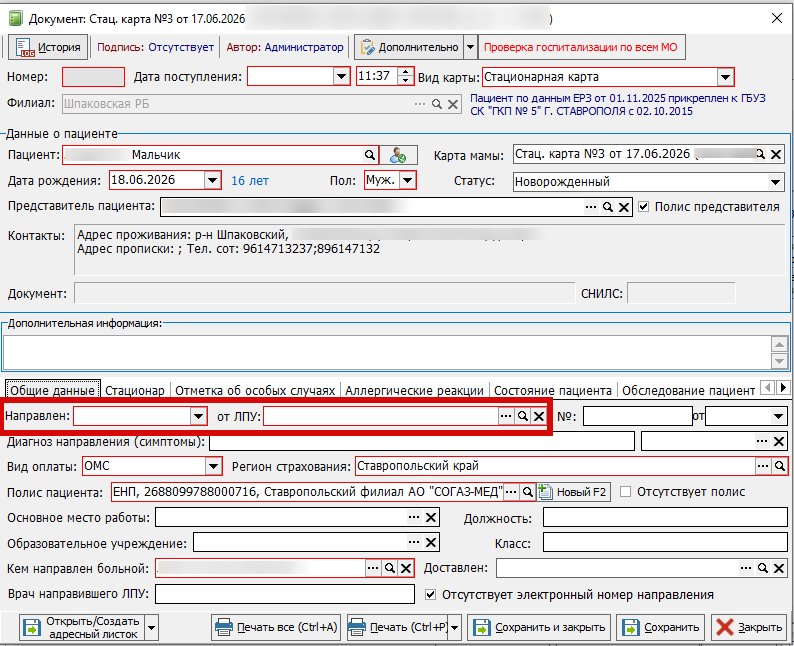Switch to Общие данные tab

(x=53, y=390)
